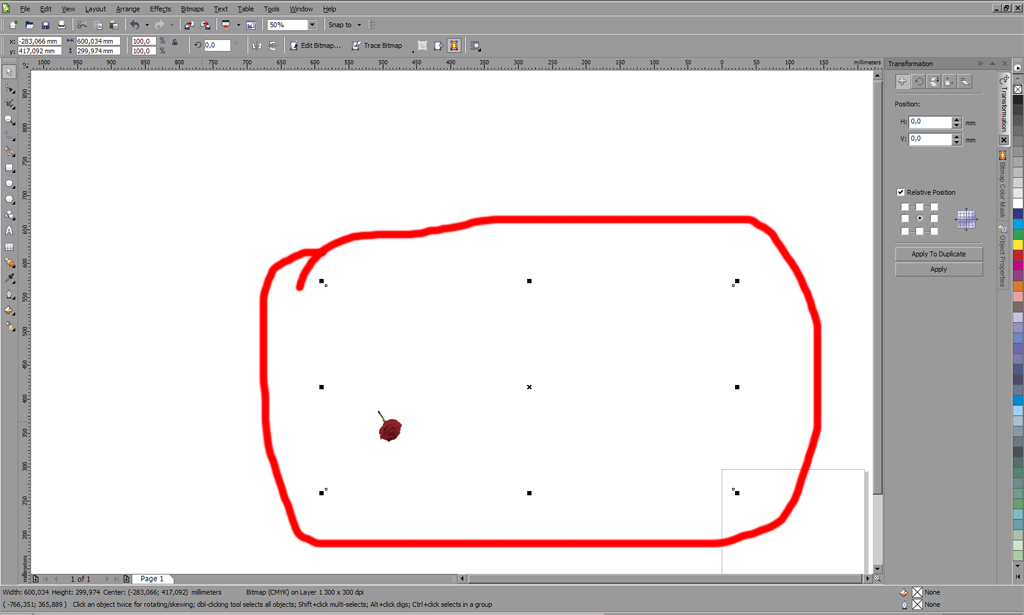The width and height of the screenshot is (1024, 615).
Task: Click the New document icon
Action: point(13,25)
